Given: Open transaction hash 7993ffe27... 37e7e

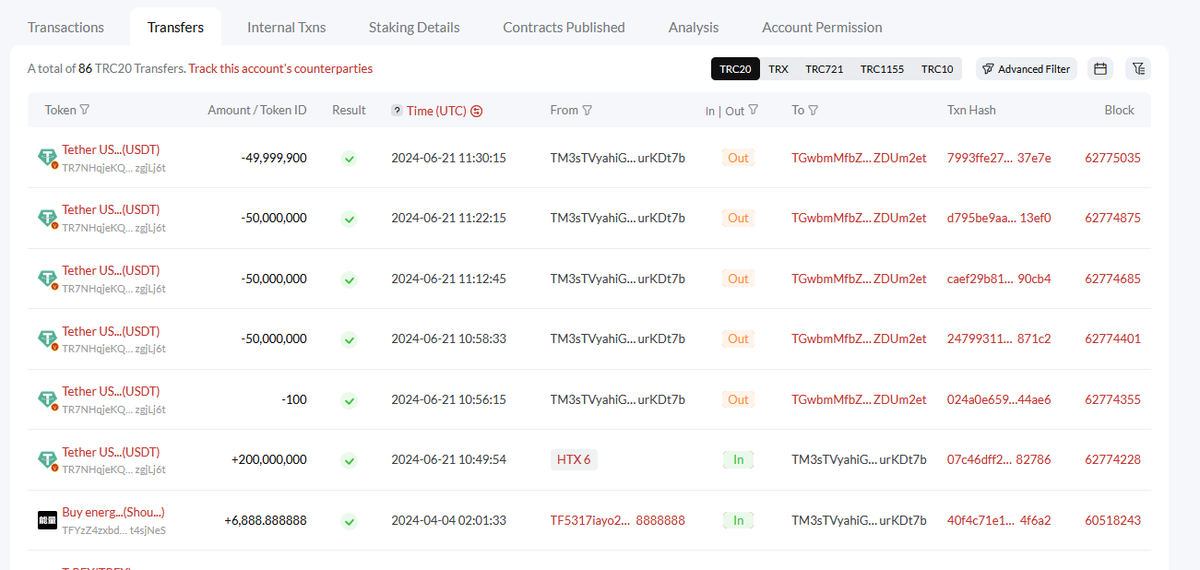Looking at the screenshot, I should click(x=999, y=158).
